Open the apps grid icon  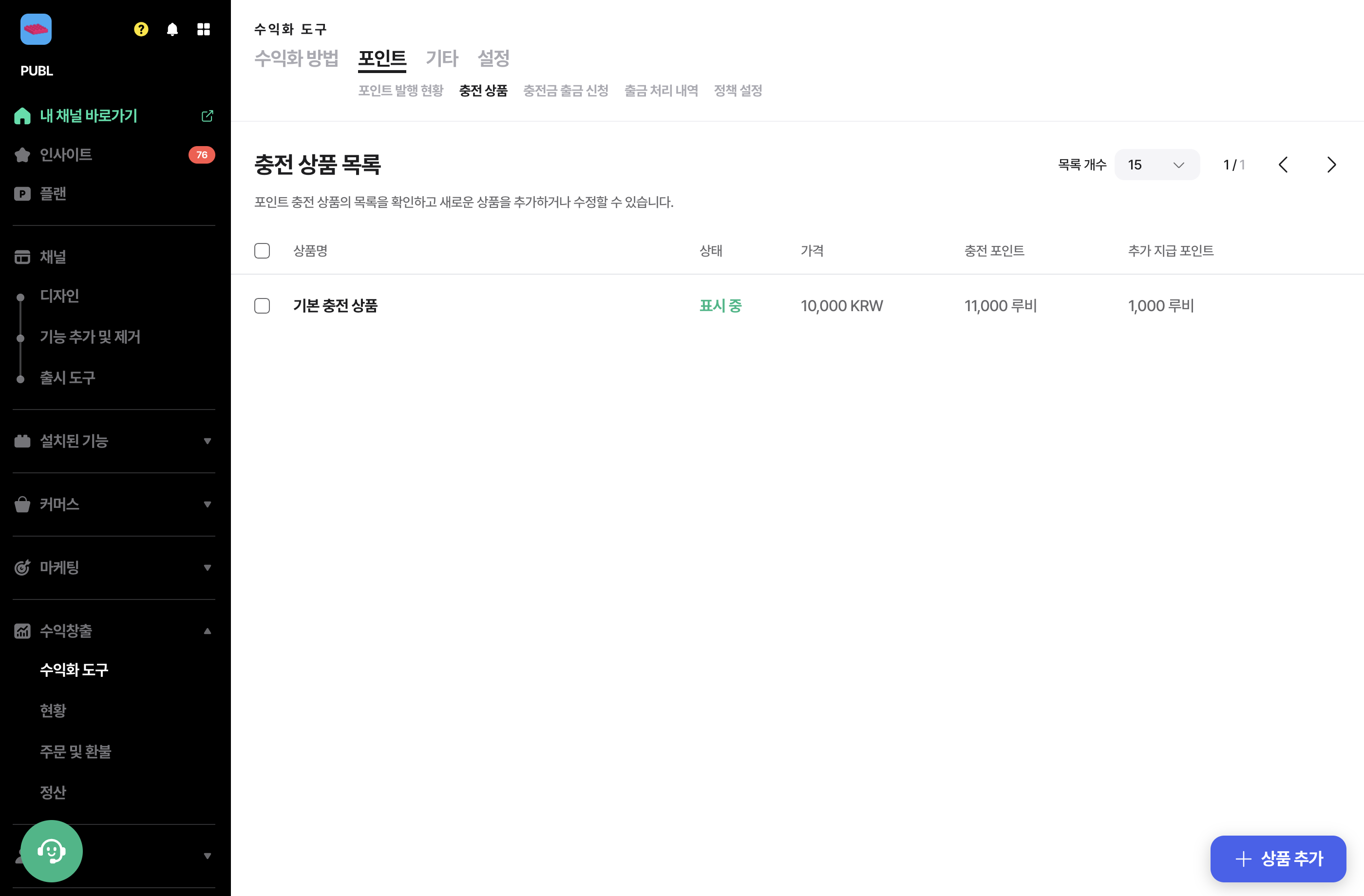click(x=204, y=29)
